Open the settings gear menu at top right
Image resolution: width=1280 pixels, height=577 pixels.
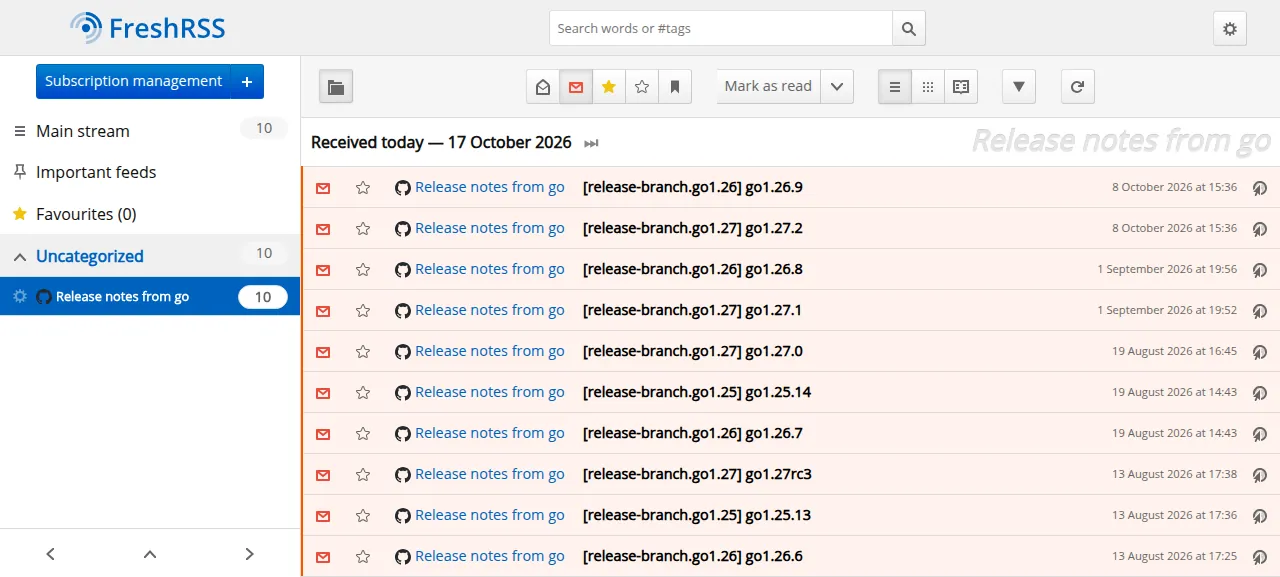coord(1230,28)
